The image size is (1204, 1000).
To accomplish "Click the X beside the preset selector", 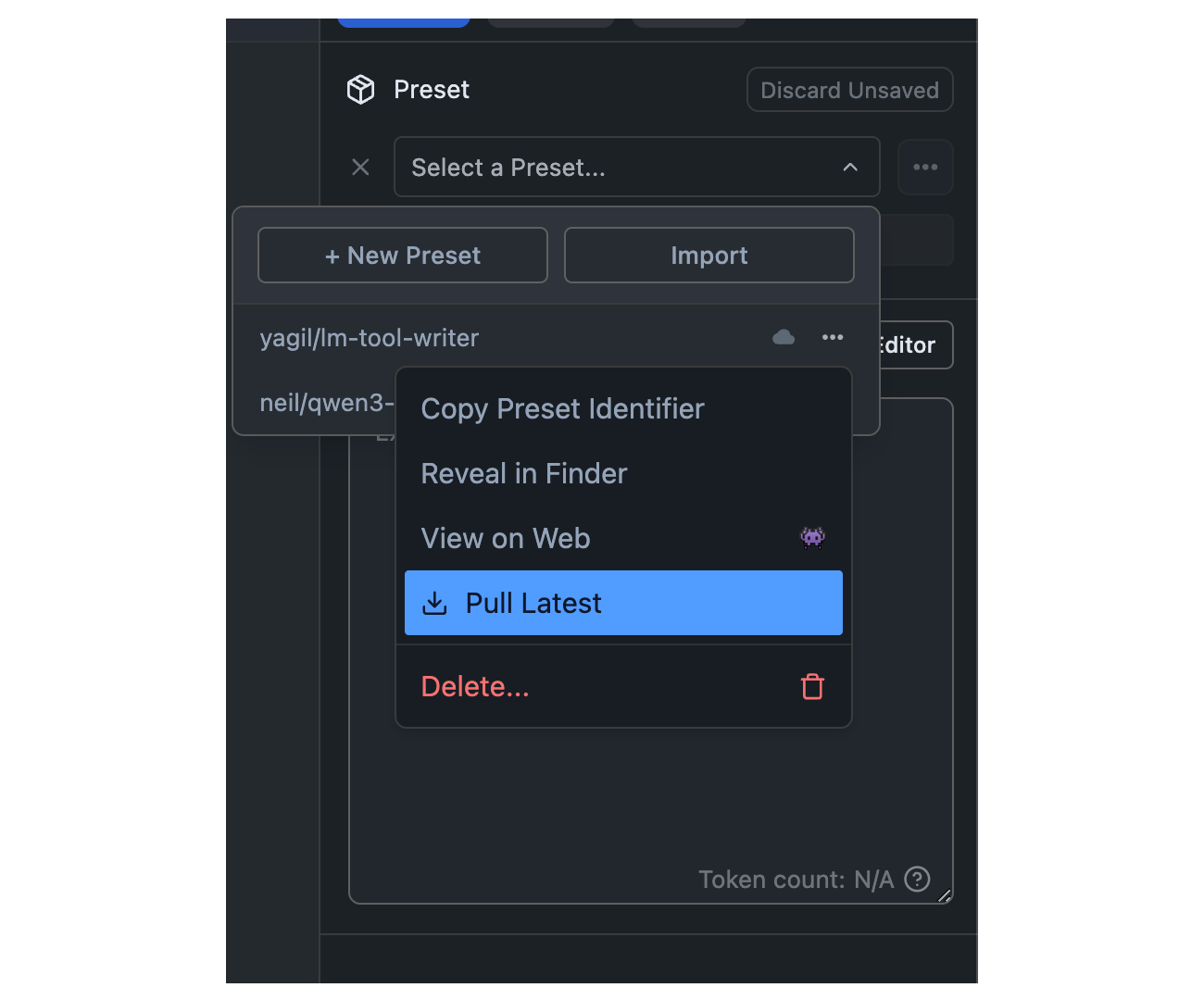I will click(360, 168).
